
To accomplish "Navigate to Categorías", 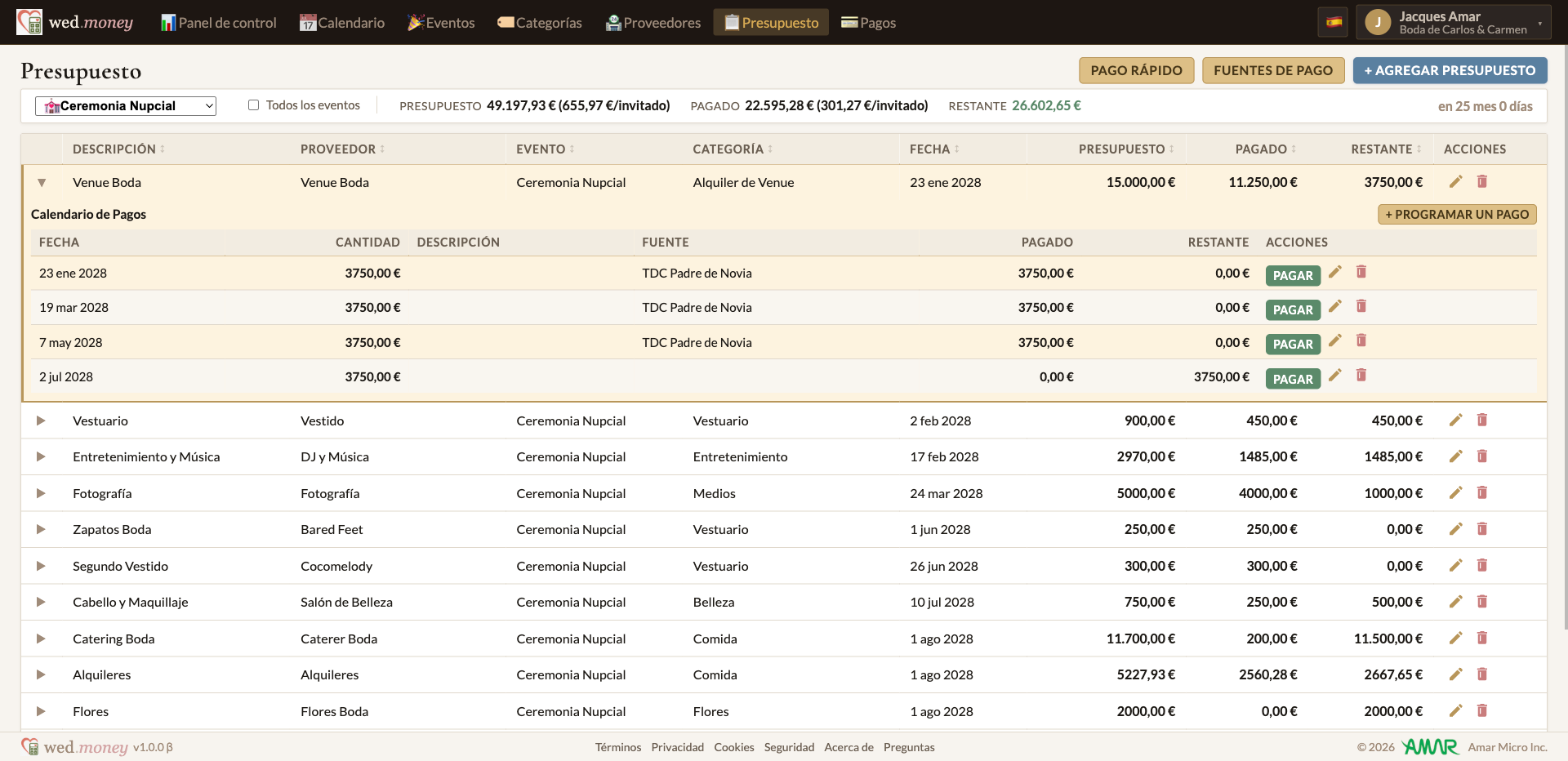I will click(539, 22).
